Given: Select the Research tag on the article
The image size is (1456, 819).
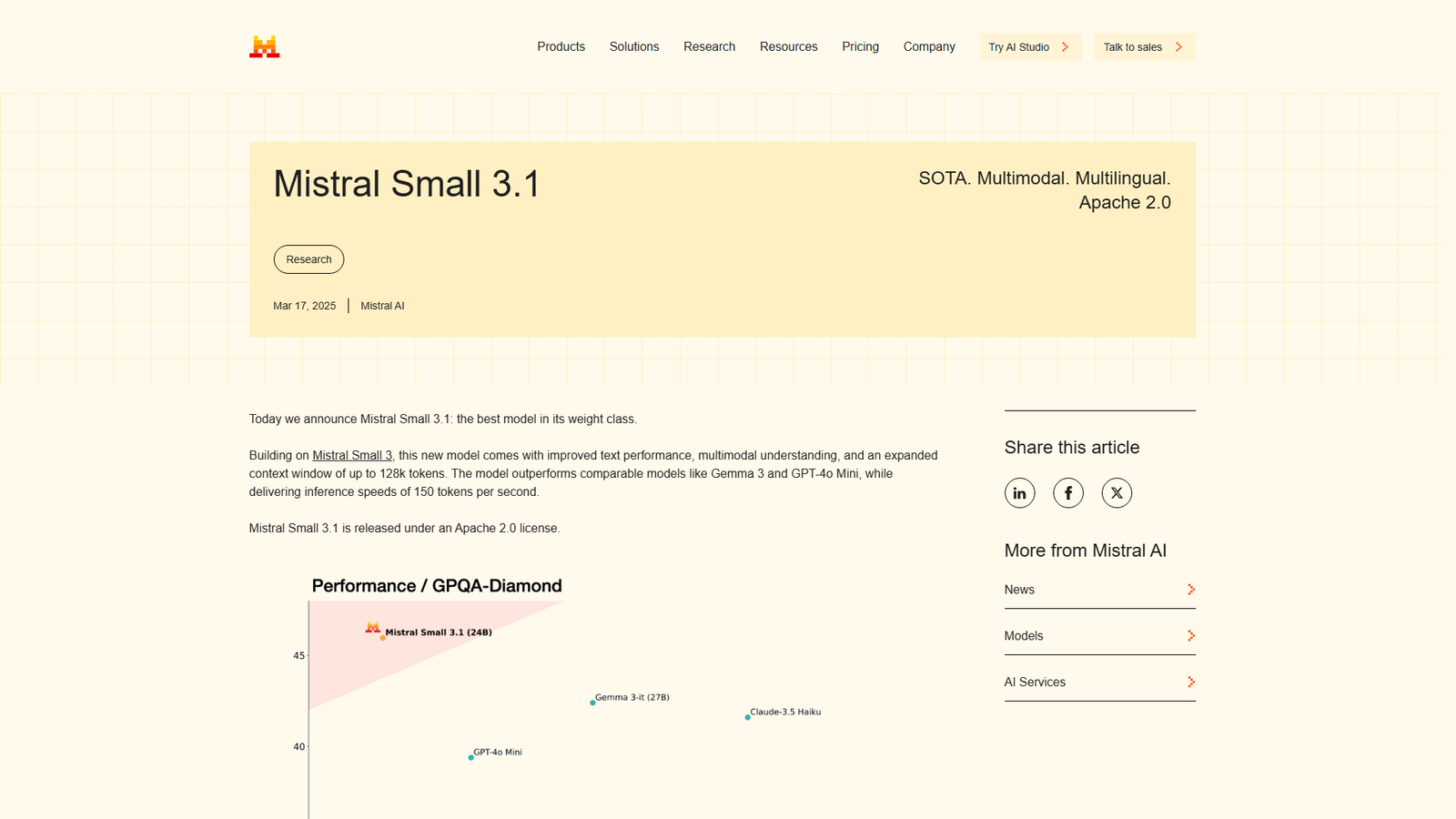Looking at the screenshot, I should tap(308, 259).
